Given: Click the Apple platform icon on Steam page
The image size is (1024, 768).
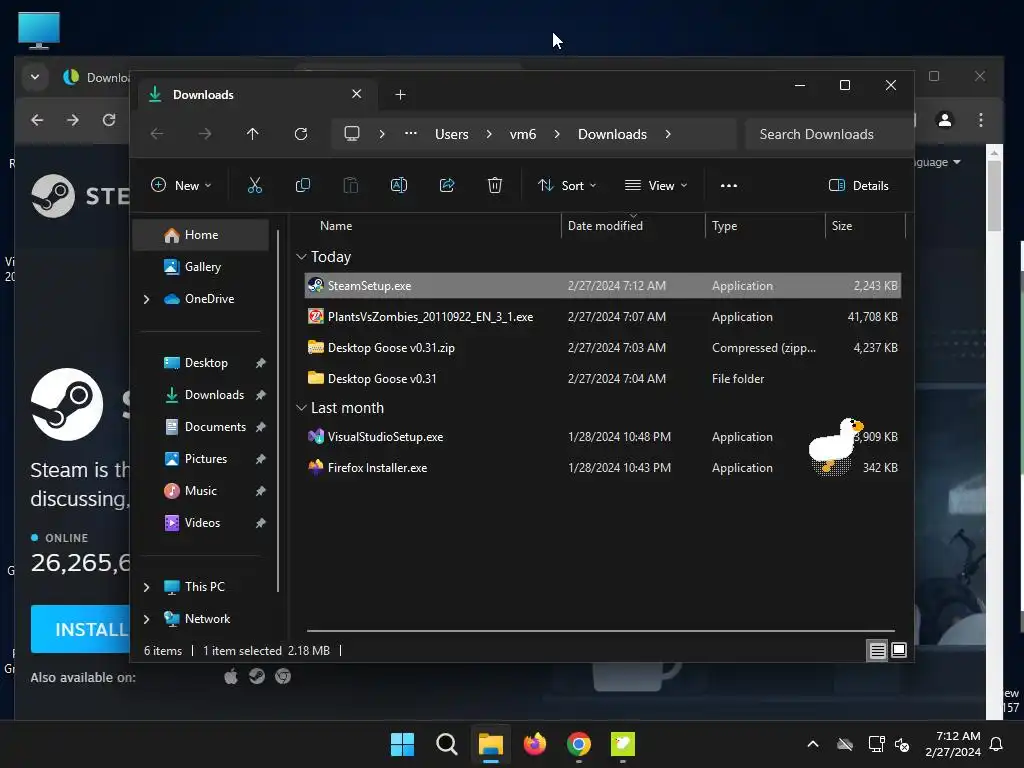Looking at the screenshot, I should (231, 677).
